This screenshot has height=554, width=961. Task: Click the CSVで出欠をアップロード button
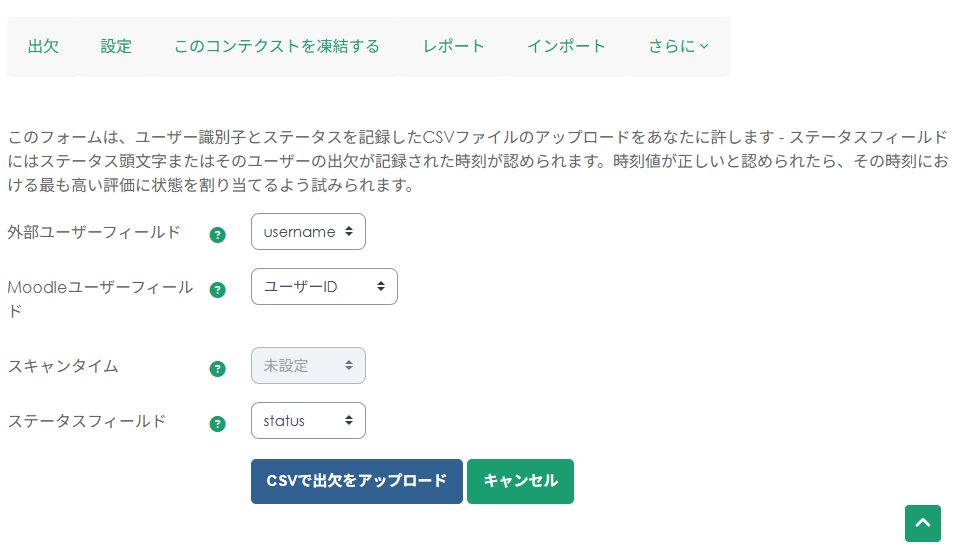pyautogui.click(x=356, y=481)
